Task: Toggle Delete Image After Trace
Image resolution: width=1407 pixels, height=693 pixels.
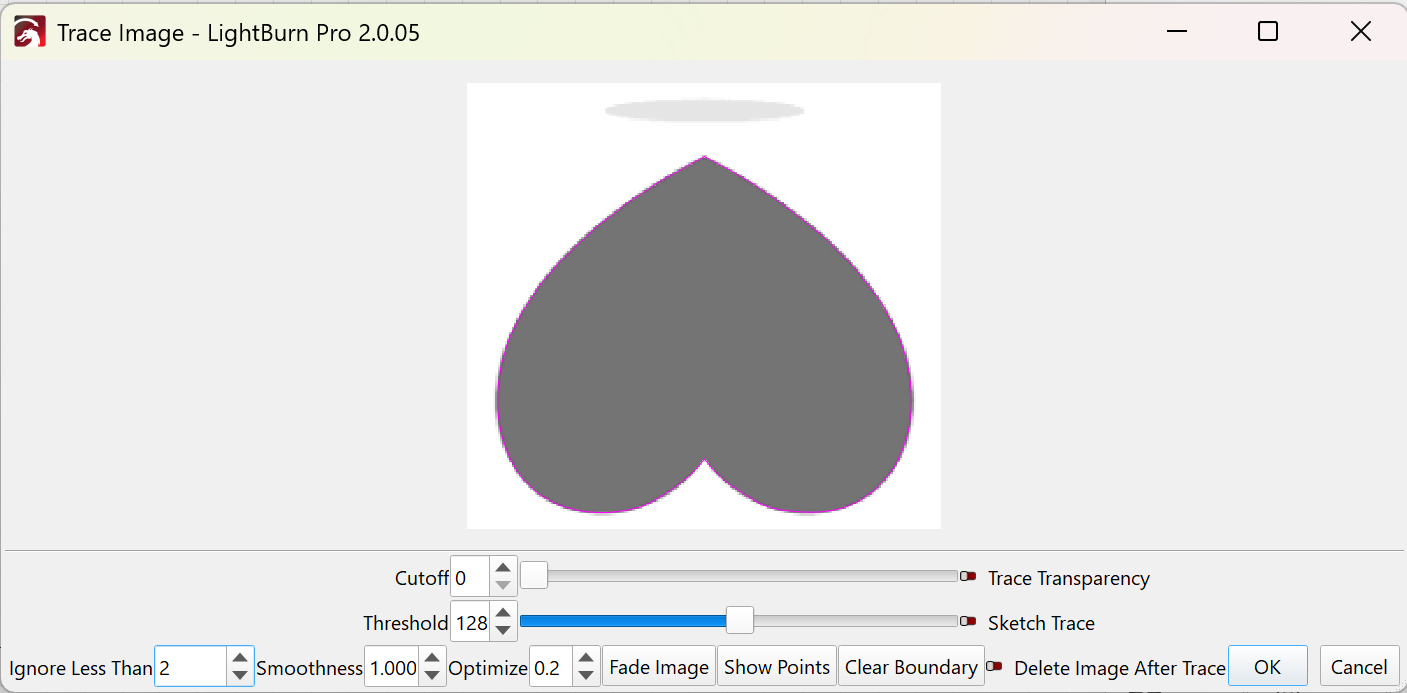Action: tap(994, 666)
